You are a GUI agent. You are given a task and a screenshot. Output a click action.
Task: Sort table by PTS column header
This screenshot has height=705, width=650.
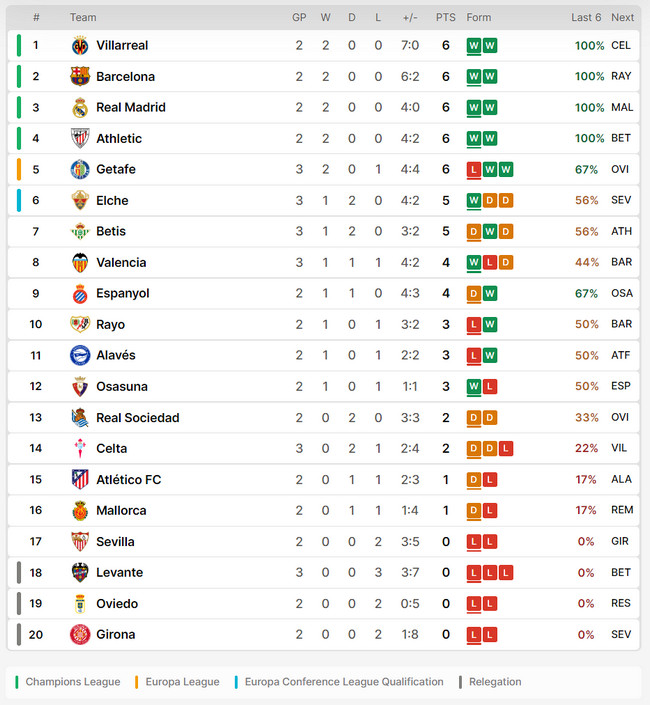(445, 18)
